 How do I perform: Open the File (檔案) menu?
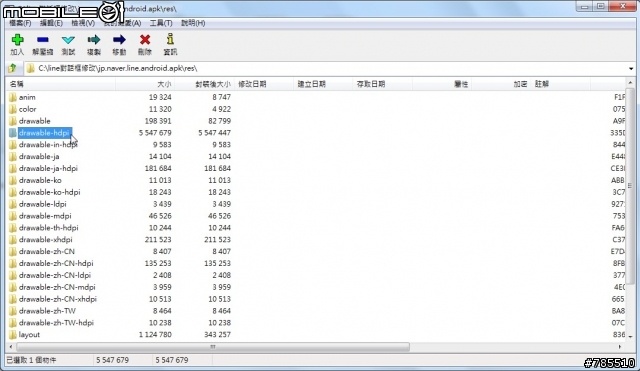pyautogui.click(x=20, y=23)
